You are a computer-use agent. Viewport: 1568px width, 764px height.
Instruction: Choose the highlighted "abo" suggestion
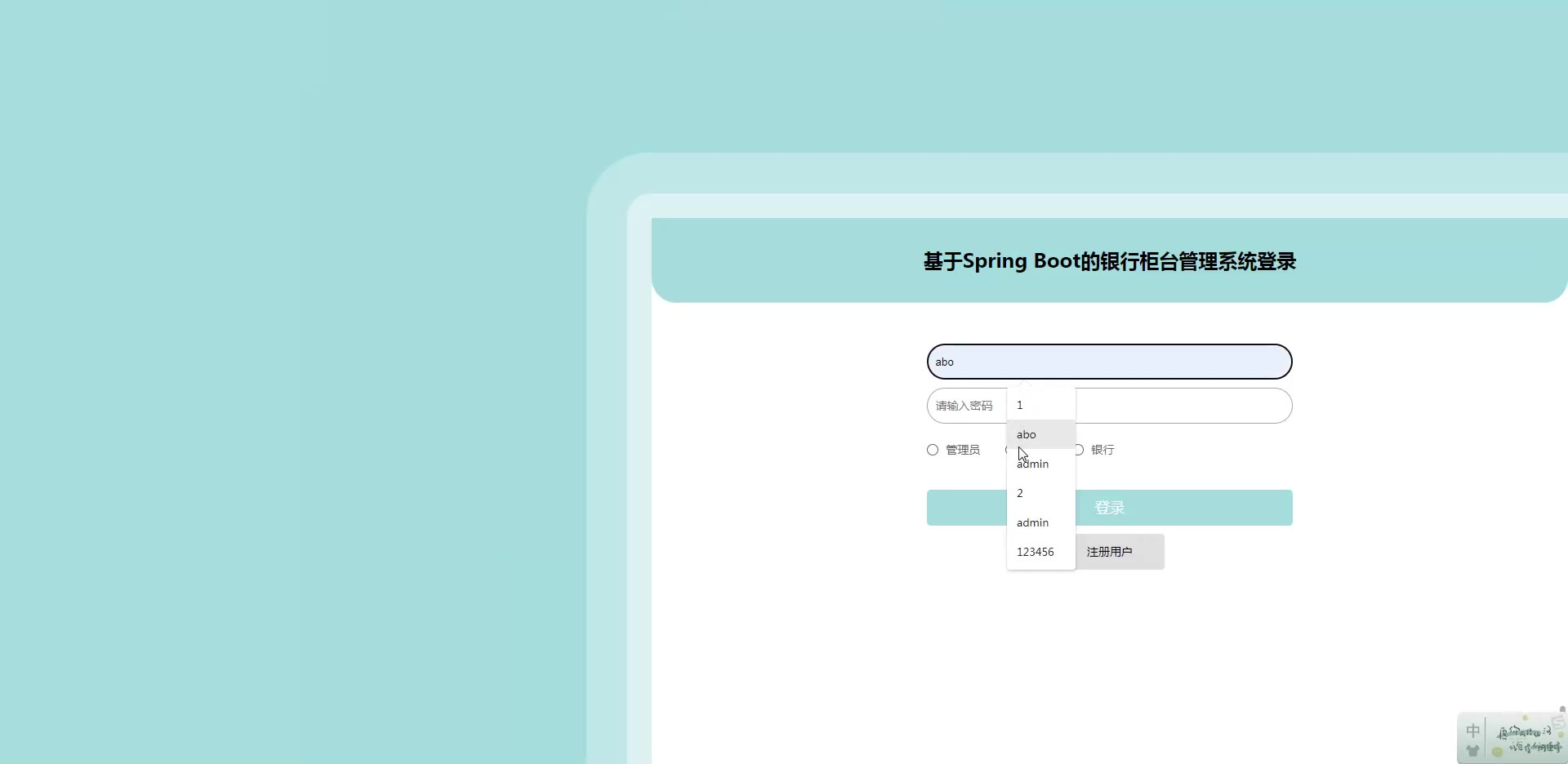coord(1041,434)
